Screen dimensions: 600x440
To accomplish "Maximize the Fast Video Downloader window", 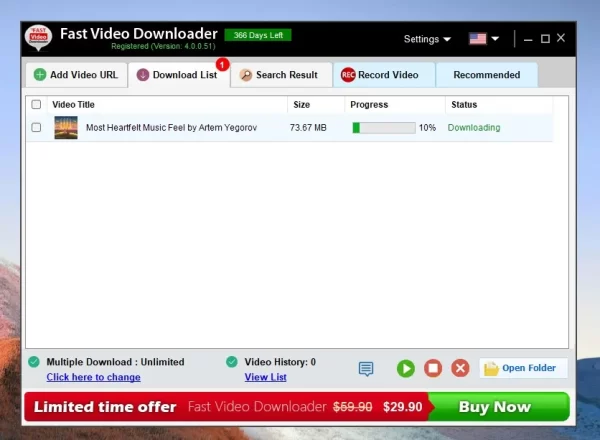I will 545,39.
